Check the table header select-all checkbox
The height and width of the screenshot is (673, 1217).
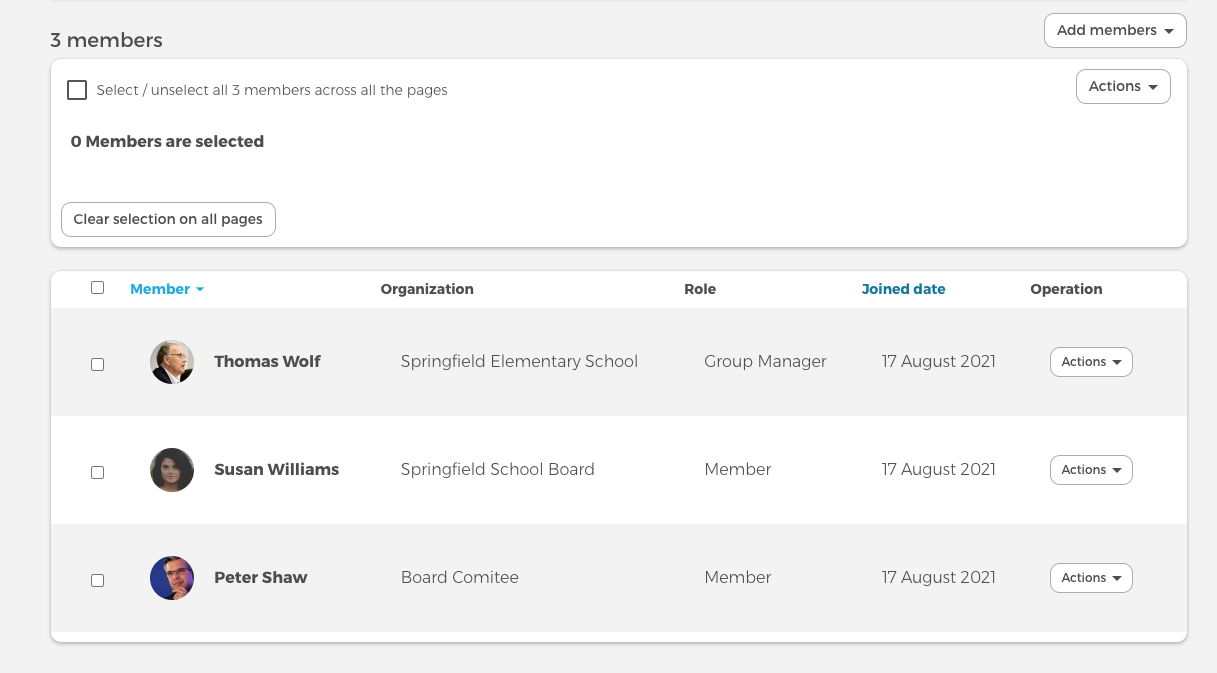(97, 288)
